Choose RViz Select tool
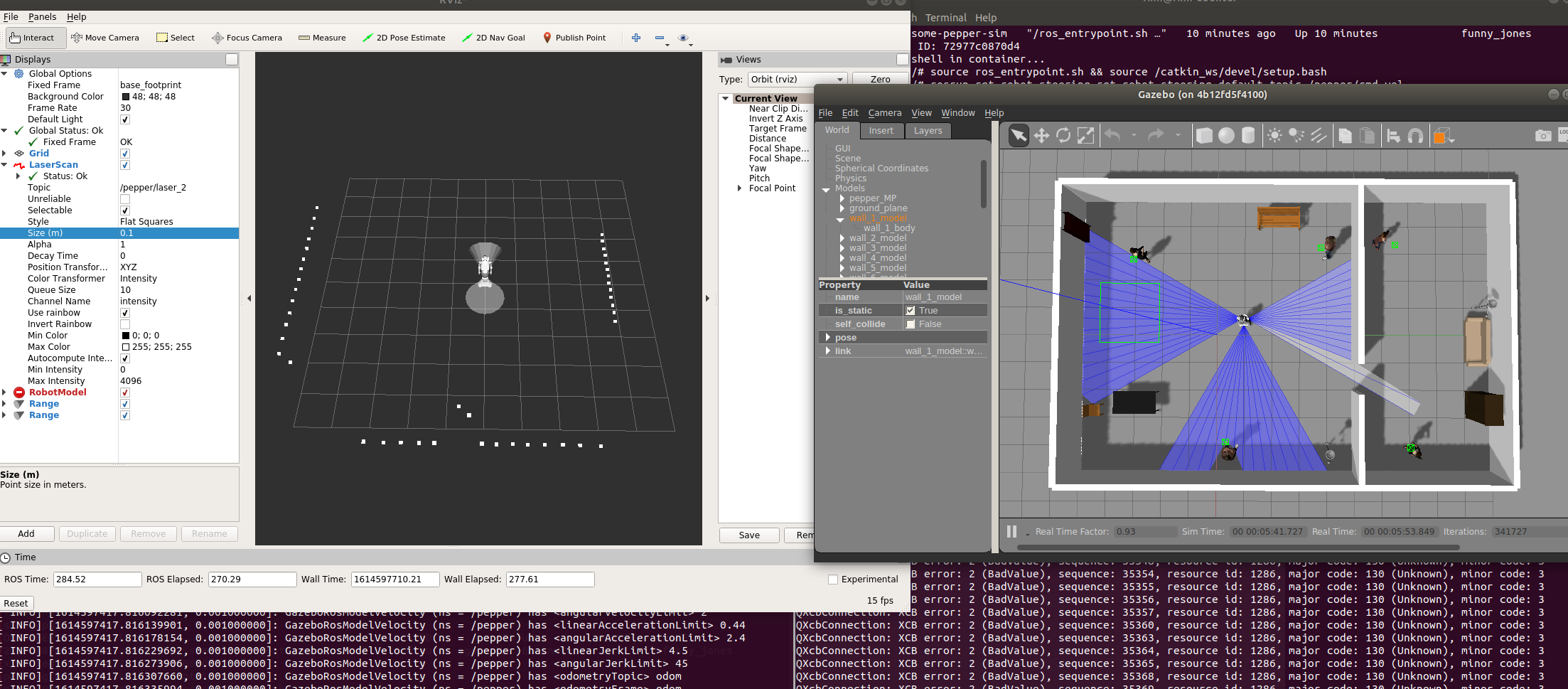 click(x=175, y=38)
